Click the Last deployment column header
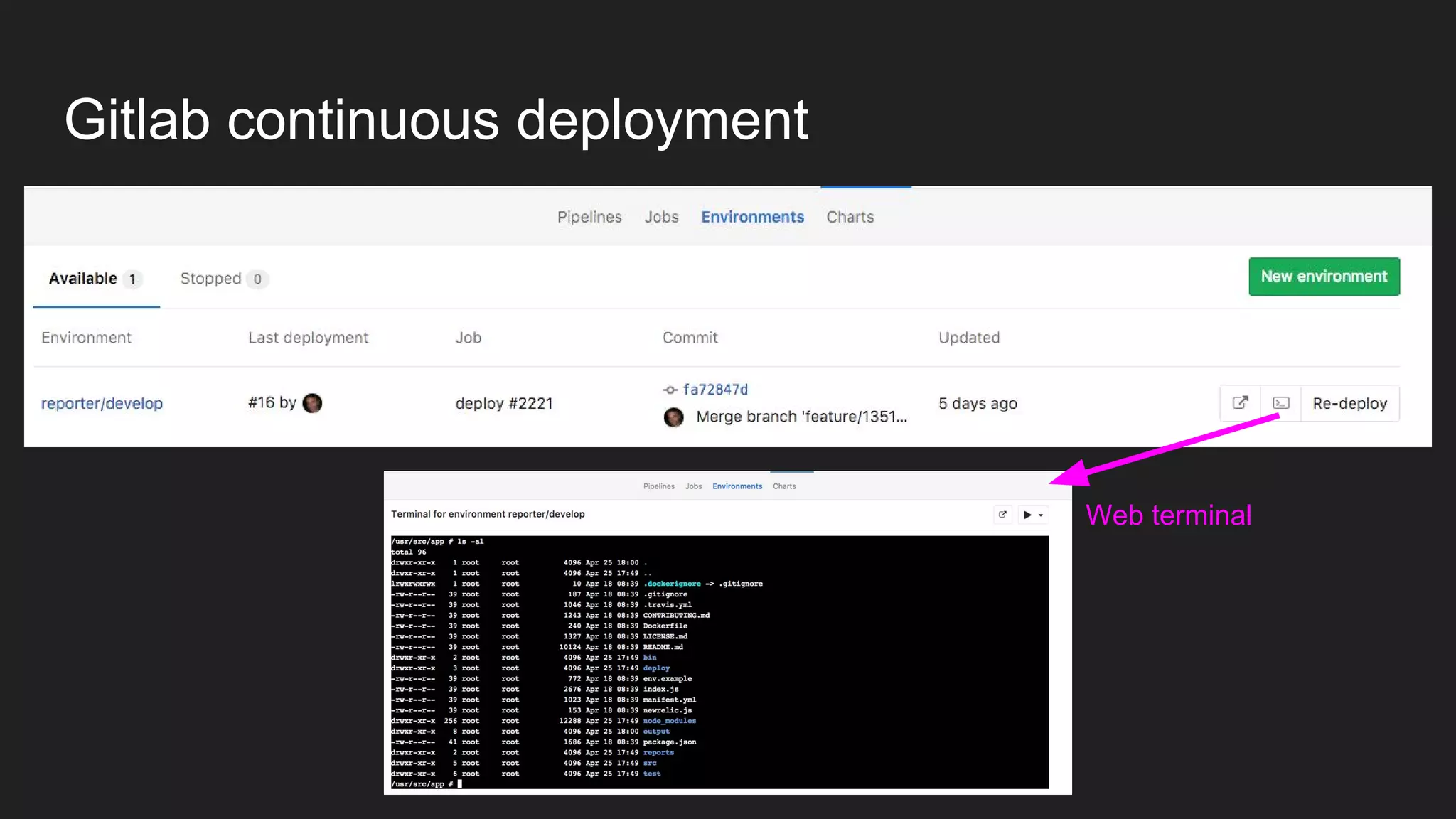This screenshot has width=1456, height=819. click(308, 338)
